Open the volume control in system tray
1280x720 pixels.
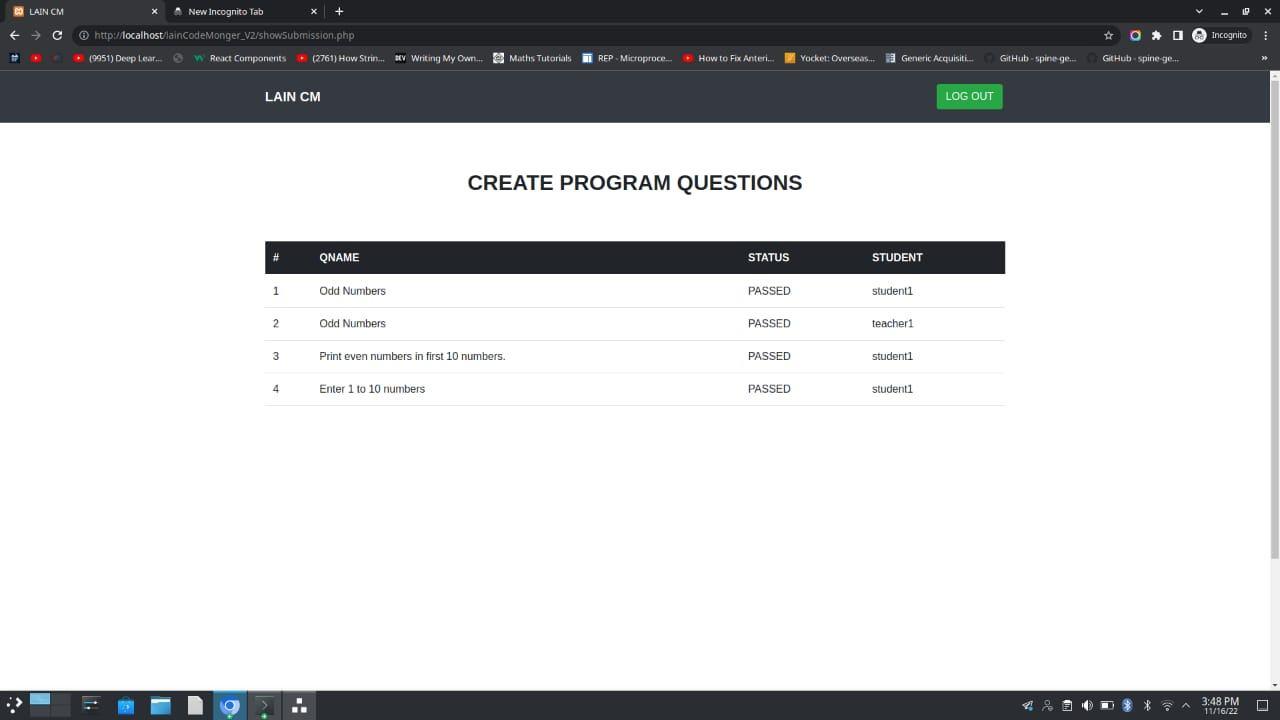click(x=1087, y=706)
